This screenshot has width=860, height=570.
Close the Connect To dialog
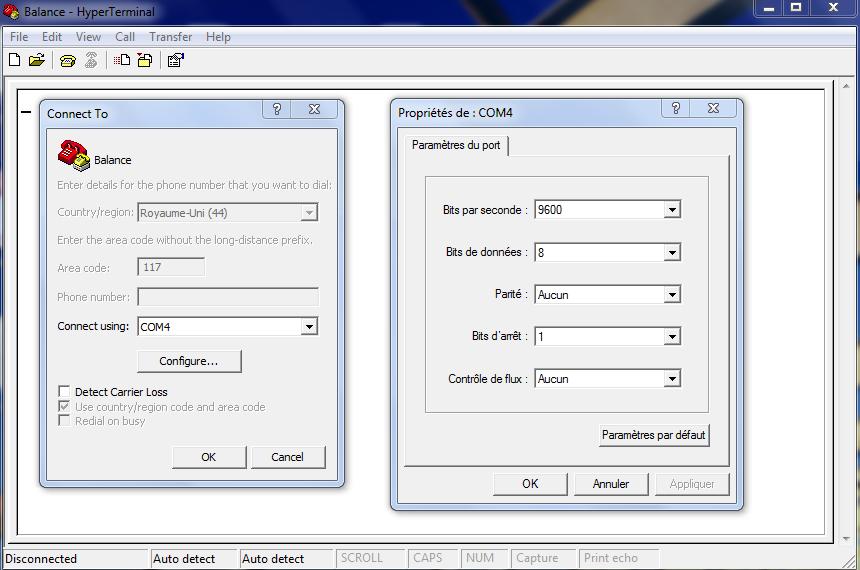pyautogui.click(x=314, y=109)
